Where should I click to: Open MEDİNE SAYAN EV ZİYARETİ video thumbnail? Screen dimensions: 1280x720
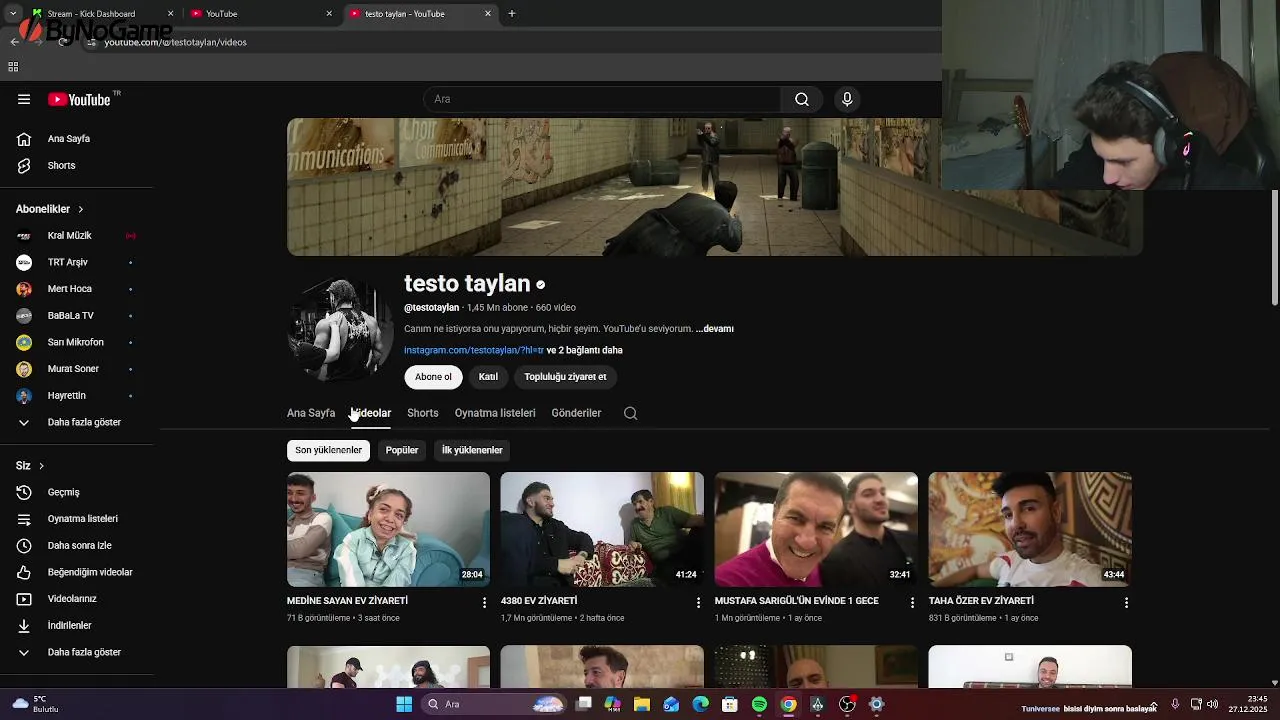(388, 529)
